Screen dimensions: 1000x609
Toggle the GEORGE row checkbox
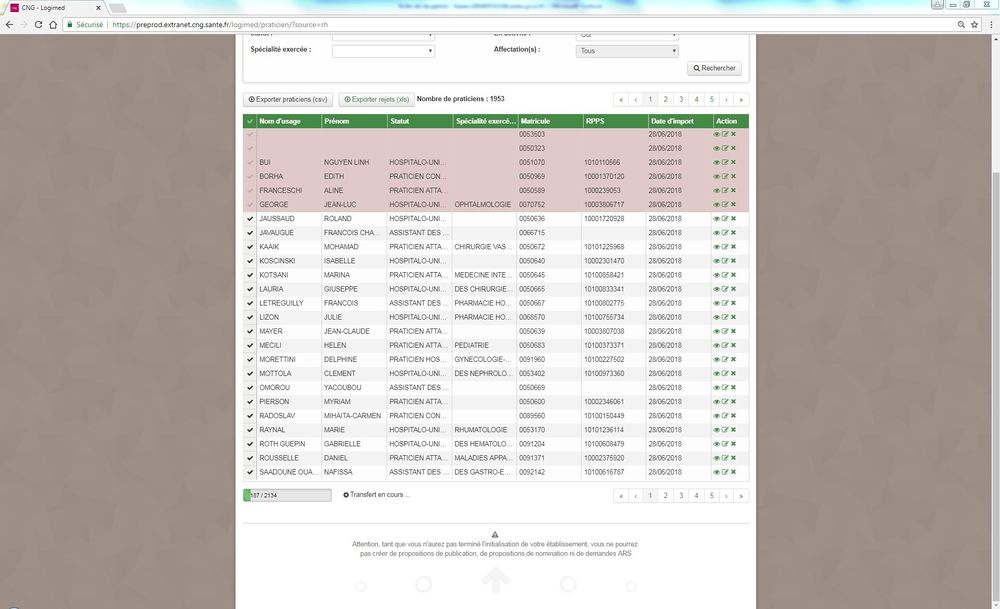point(250,205)
